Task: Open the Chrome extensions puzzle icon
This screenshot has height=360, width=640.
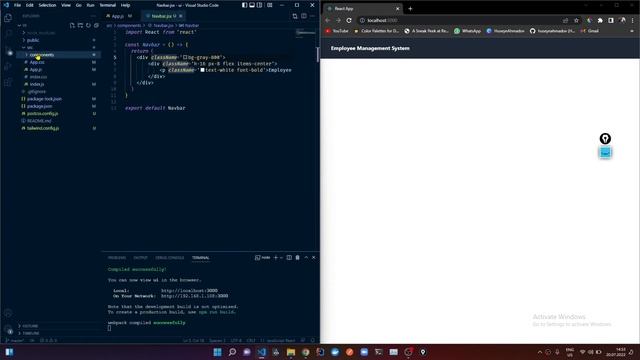Action: pyautogui.click(x=600, y=20)
